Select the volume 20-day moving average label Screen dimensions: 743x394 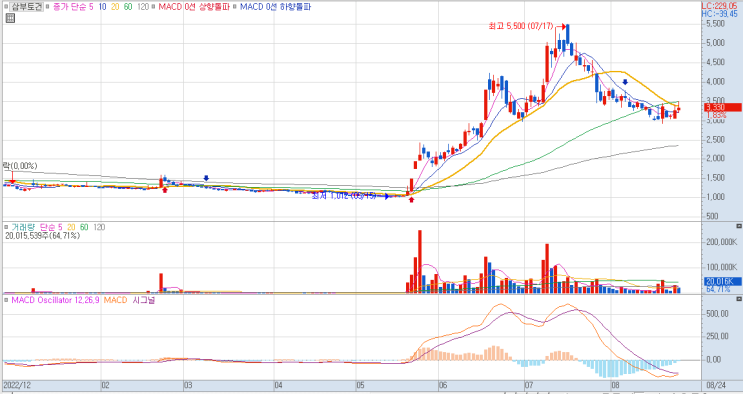pyautogui.click(x=71, y=228)
